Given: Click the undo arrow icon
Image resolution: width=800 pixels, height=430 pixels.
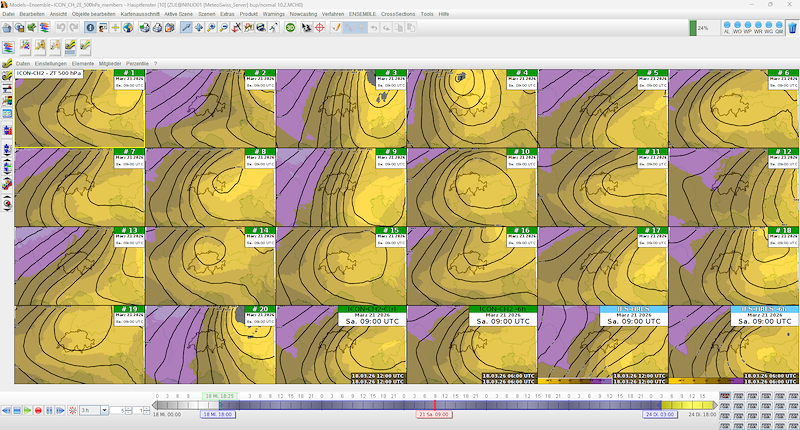Looking at the screenshot, I should 59,28.
